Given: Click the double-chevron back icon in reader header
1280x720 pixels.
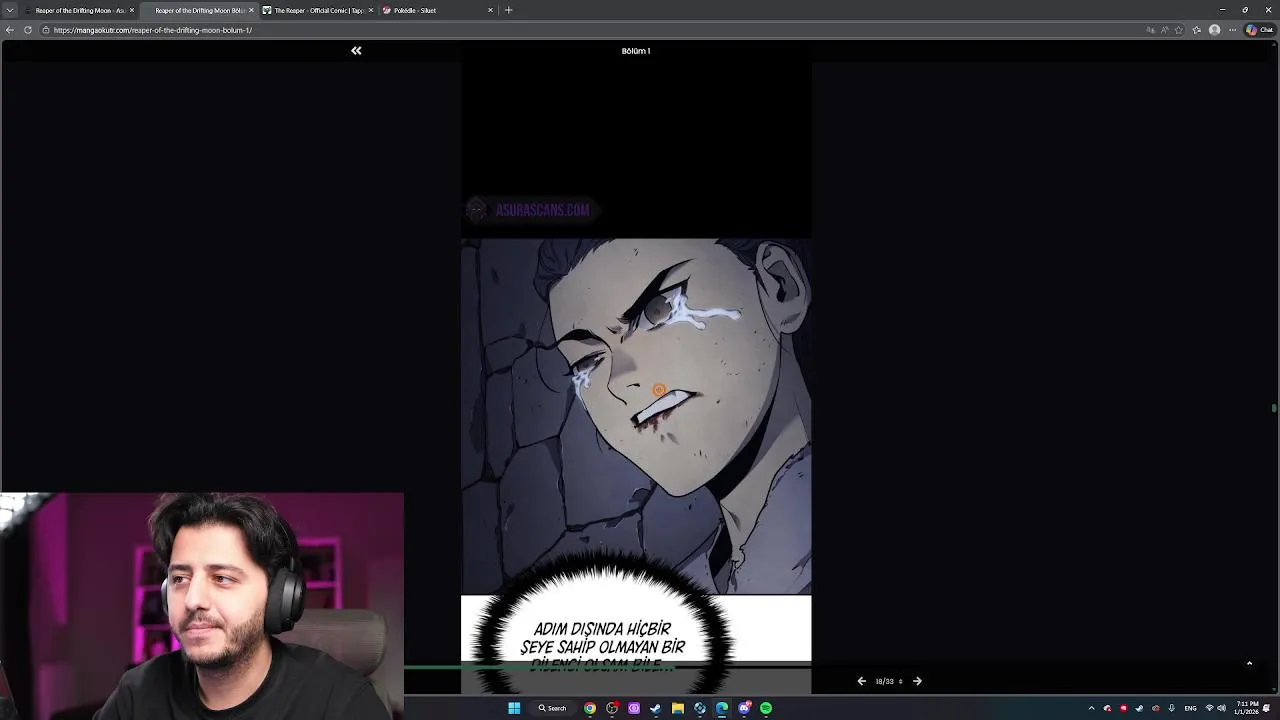Looking at the screenshot, I should (356, 50).
